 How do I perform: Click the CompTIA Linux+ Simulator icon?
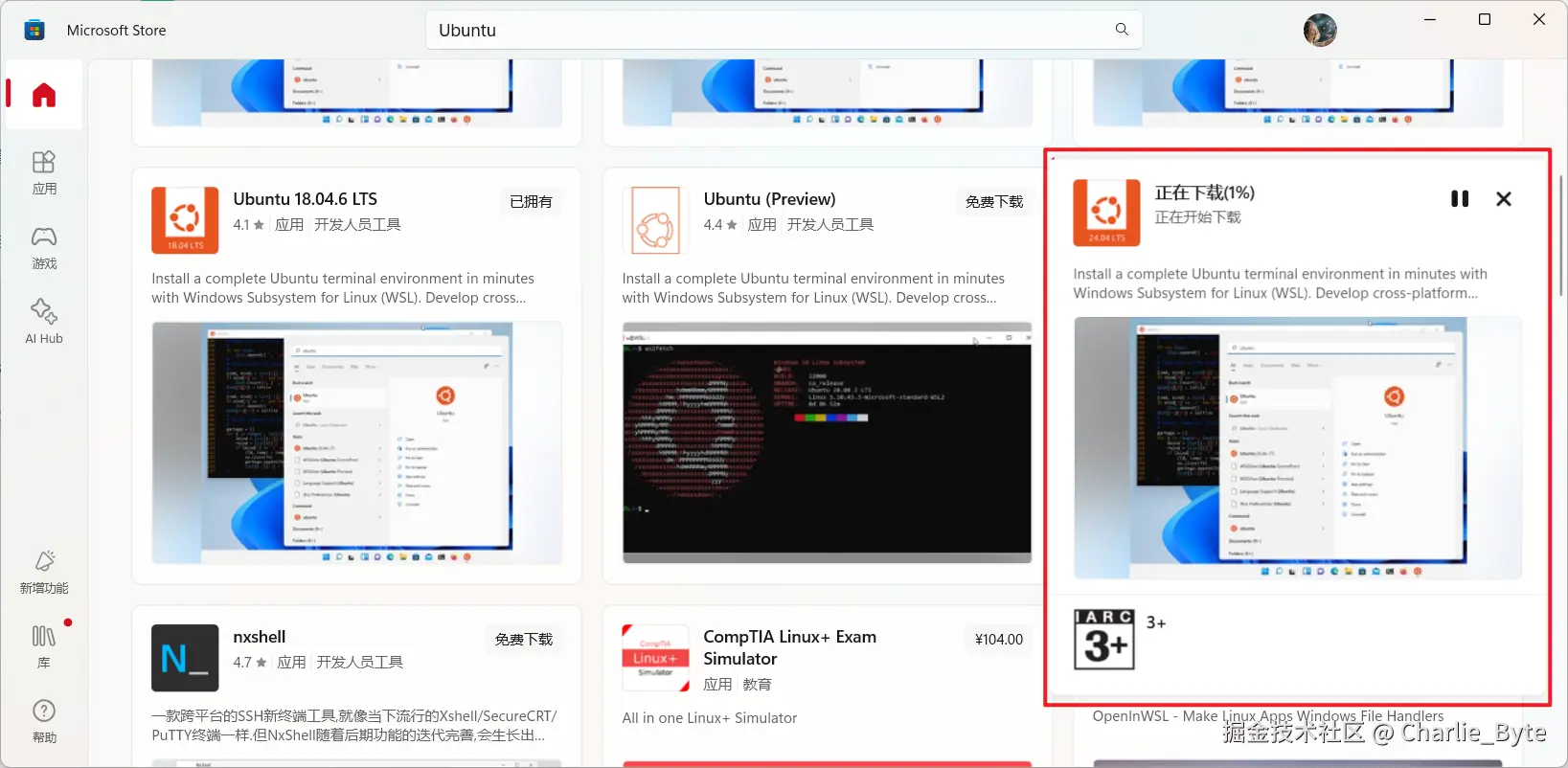(655, 658)
